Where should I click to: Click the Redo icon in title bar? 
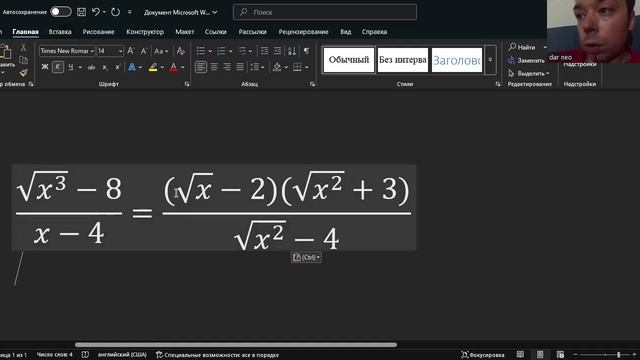[116, 12]
